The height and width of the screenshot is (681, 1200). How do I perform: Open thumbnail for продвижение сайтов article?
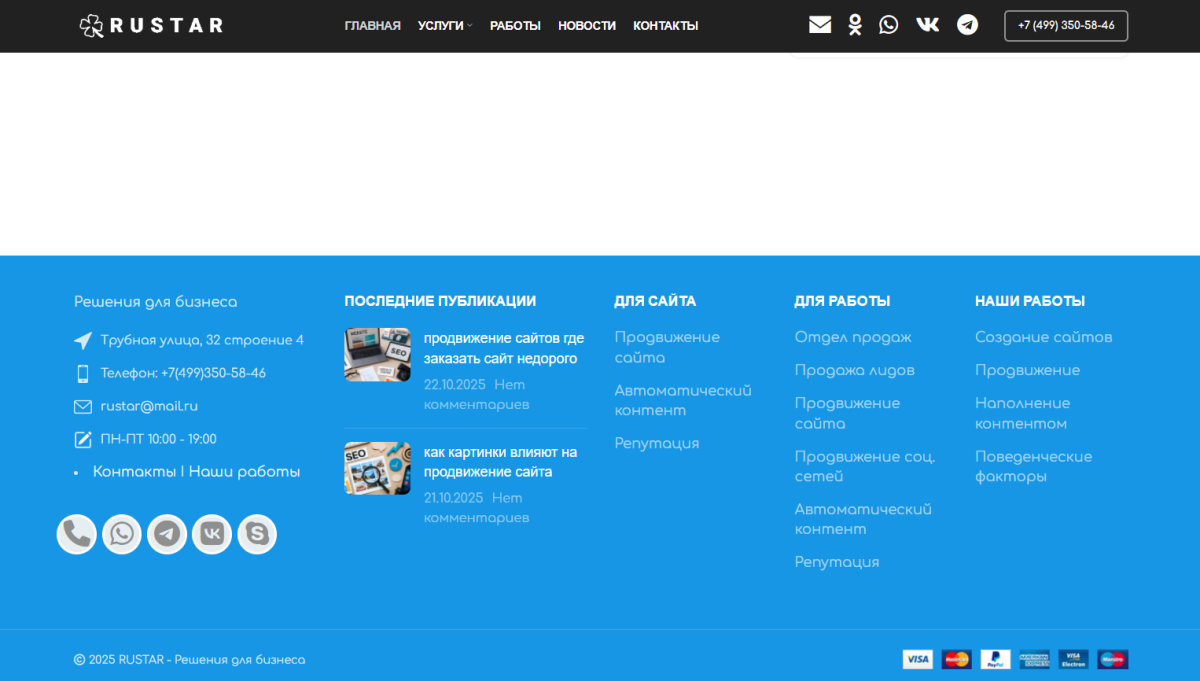[x=377, y=355]
